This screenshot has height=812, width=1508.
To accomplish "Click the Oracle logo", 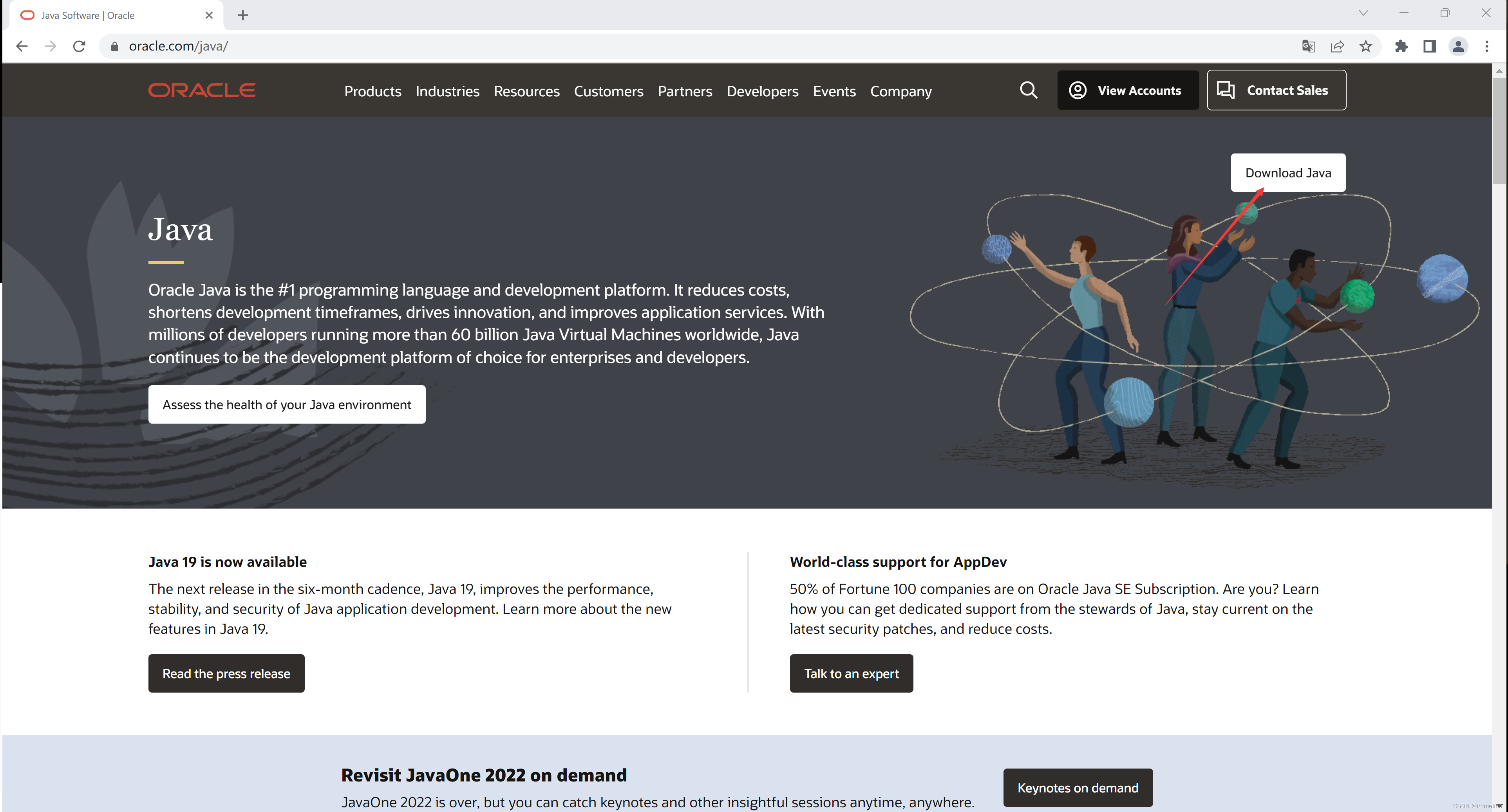I will pyautogui.click(x=201, y=90).
